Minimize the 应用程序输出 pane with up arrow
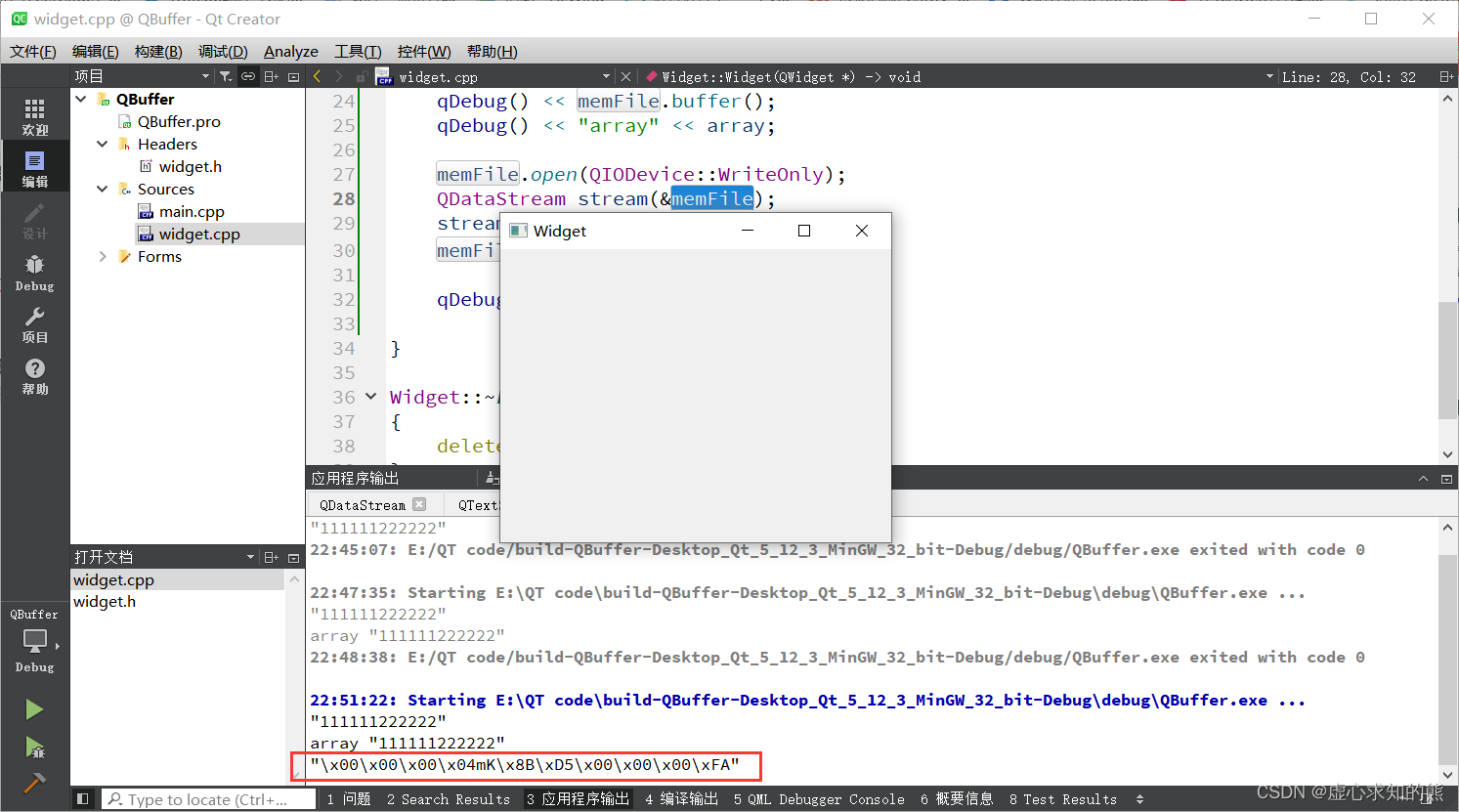Image resolution: width=1459 pixels, height=812 pixels. [x=1423, y=478]
